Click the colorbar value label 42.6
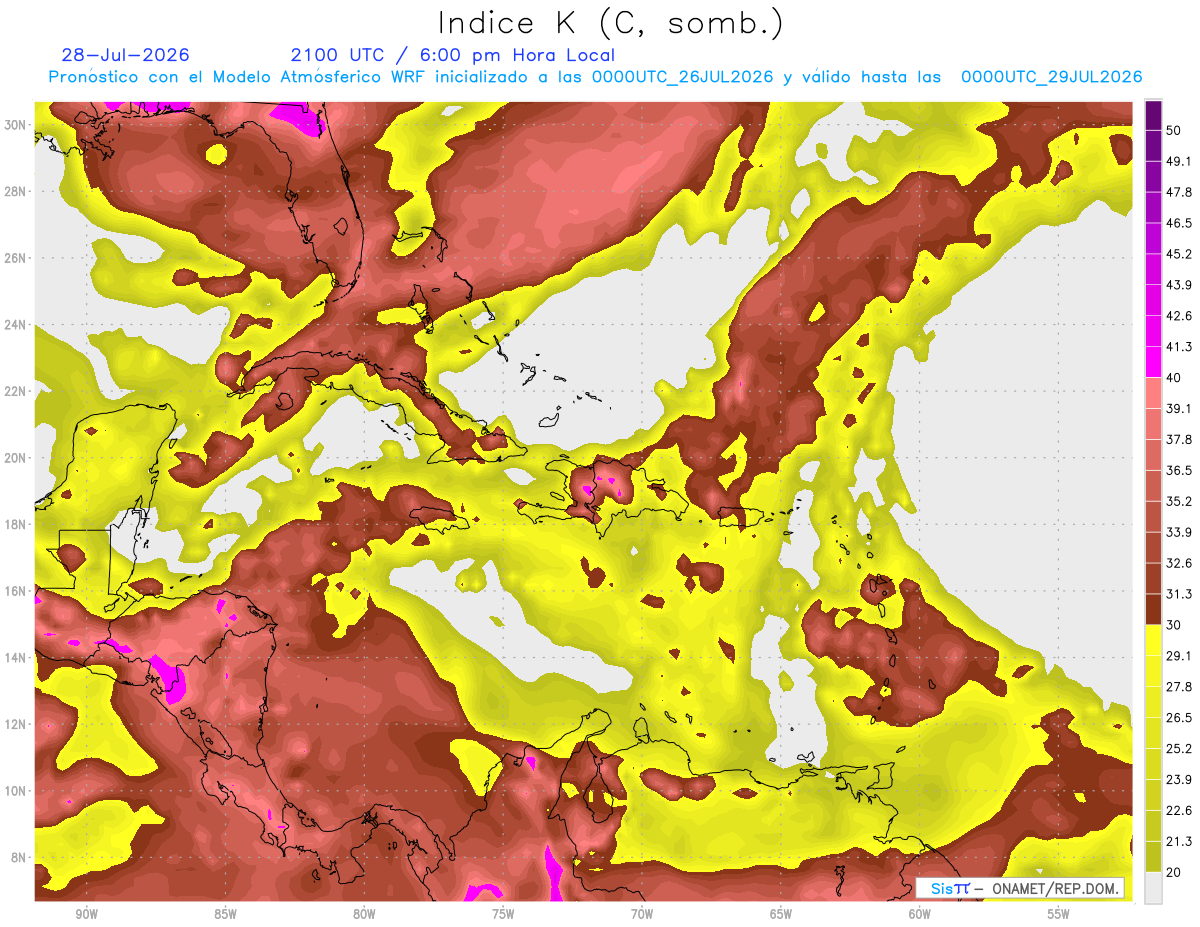Viewport: 1200px width, 927px height. point(1179,315)
